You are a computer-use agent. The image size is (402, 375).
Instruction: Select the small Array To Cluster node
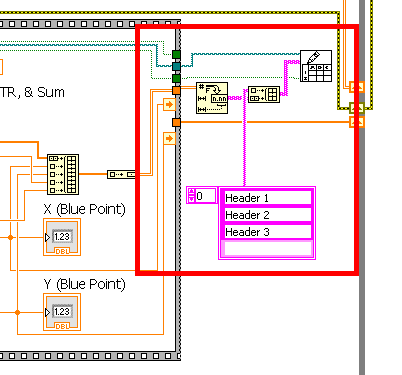click(x=121, y=174)
